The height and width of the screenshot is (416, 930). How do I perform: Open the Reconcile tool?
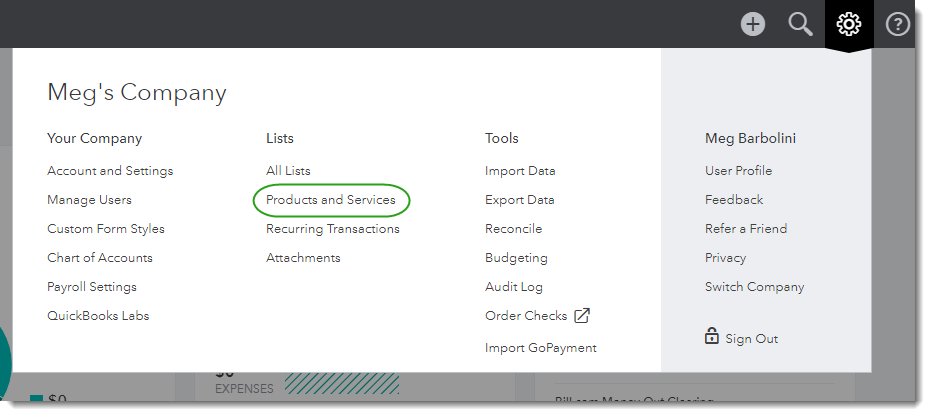514,229
